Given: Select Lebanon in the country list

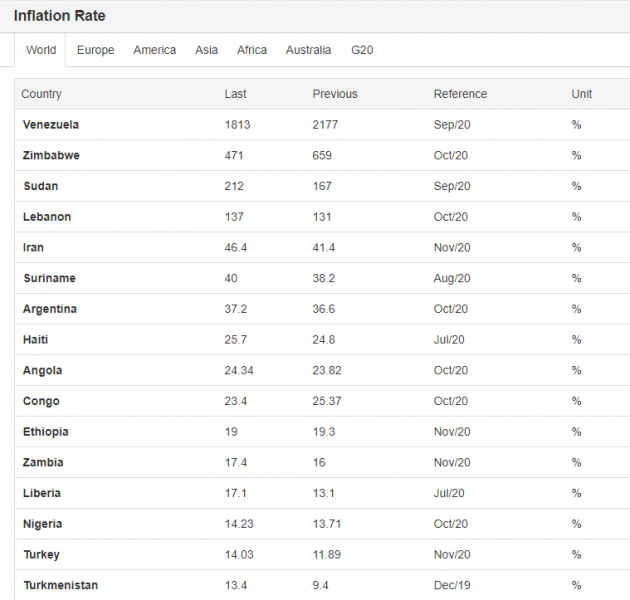Looking at the screenshot, I should pos(47,217).
